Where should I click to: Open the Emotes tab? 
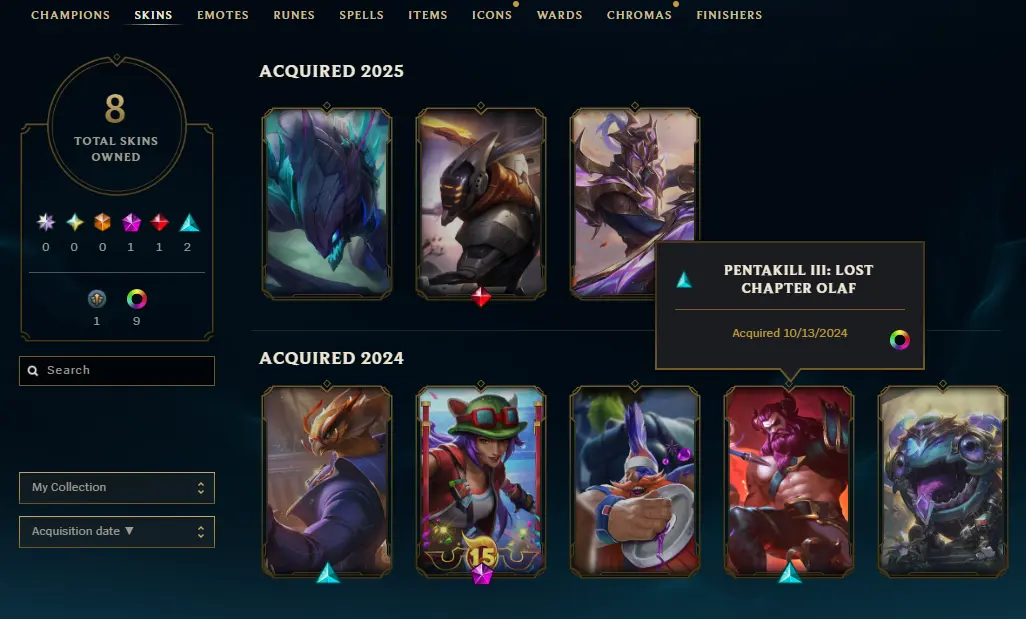click(x=222, y=15)
